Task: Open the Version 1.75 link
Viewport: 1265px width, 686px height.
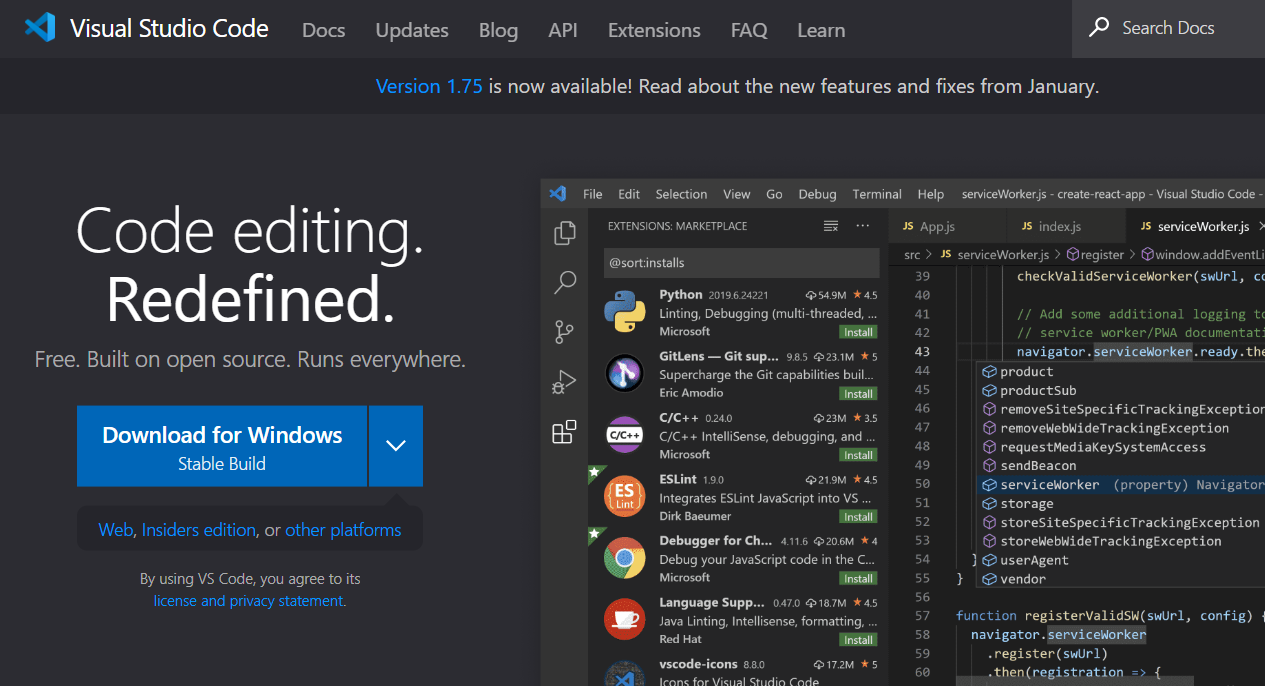Action: pos(429,86)
